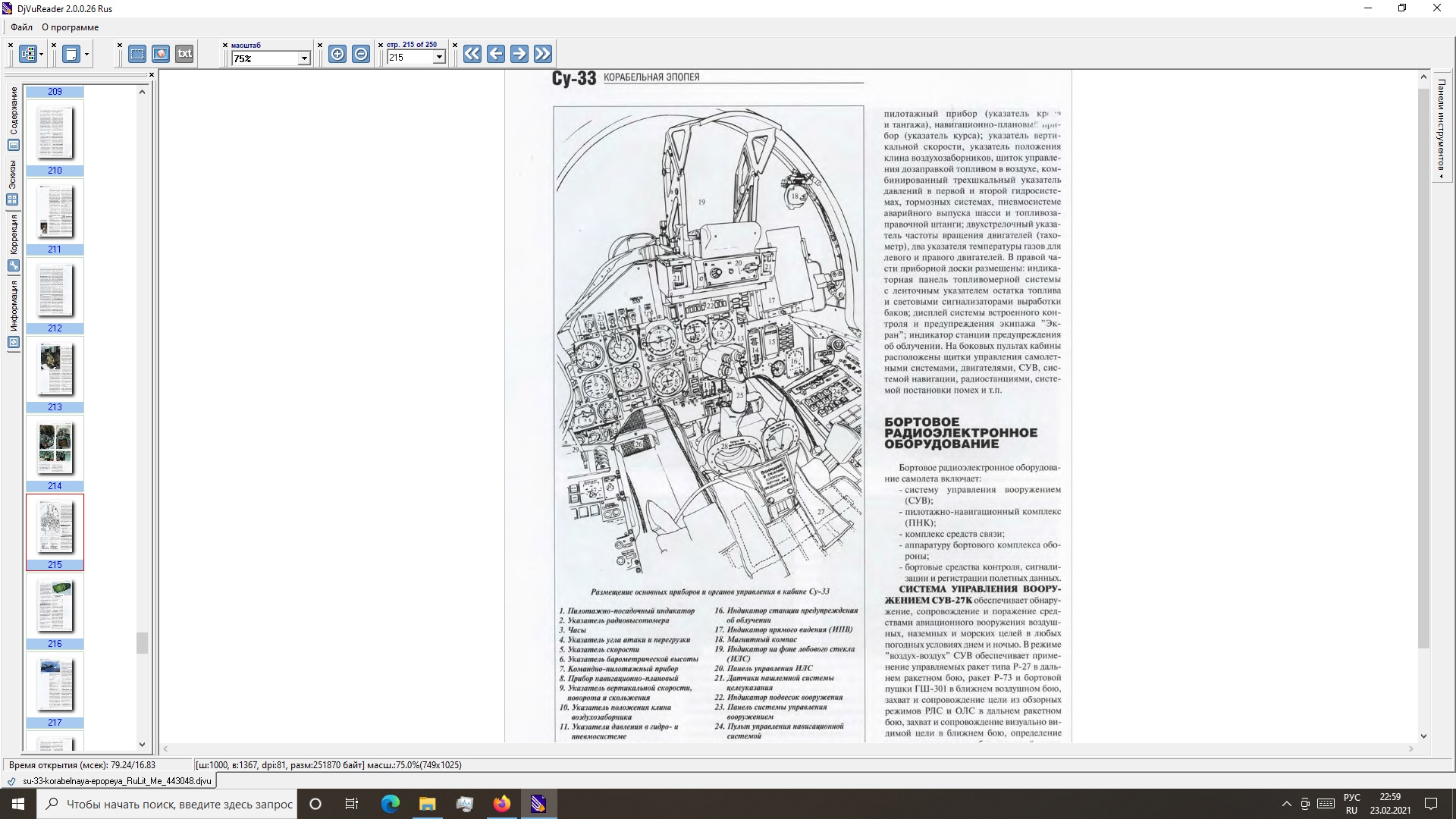Image resolution: width=1456 pixels, height=819 pixels.
Task: Open the О программе menu
Action: pos(70,27)
